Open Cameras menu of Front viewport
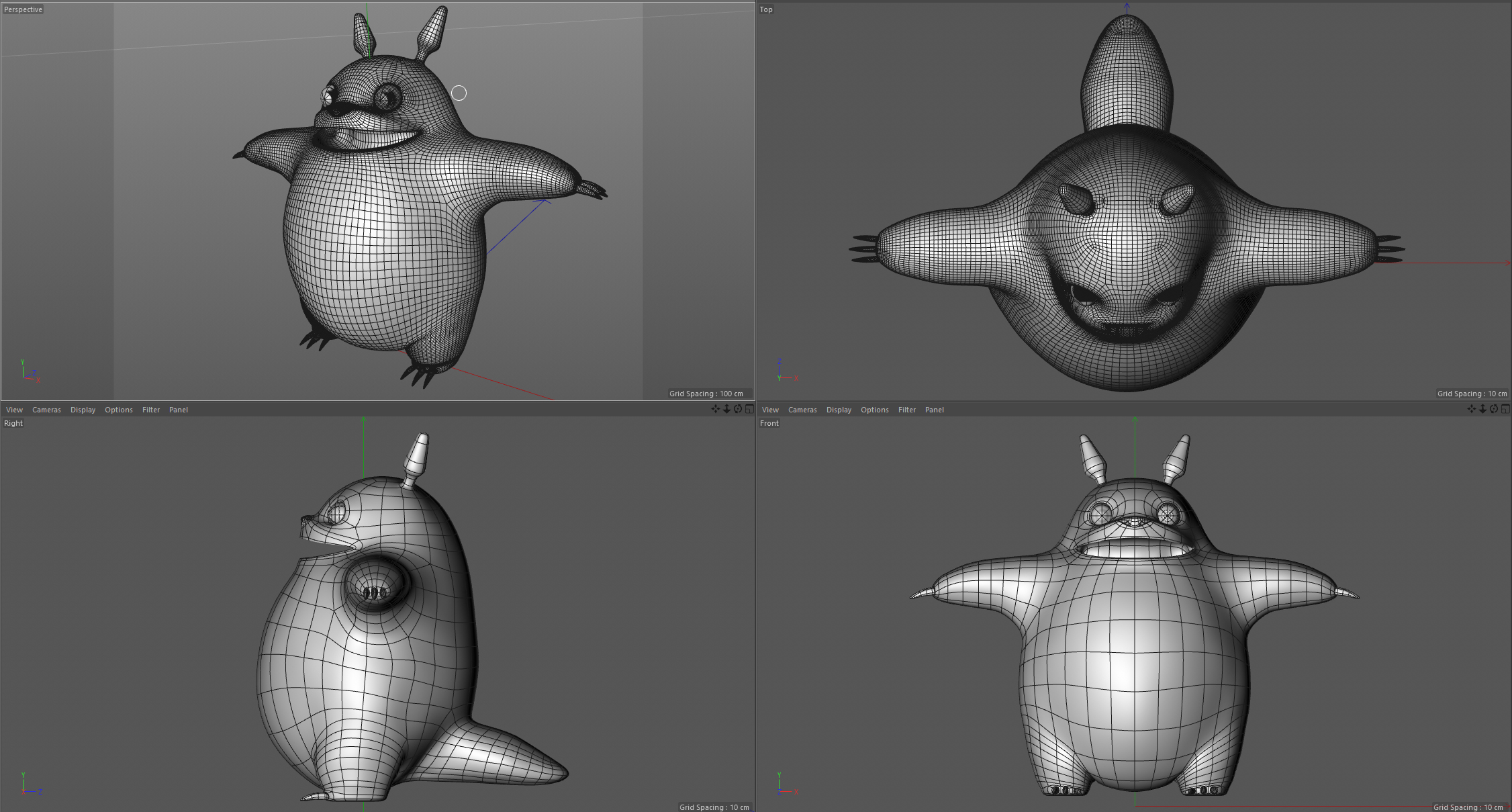The width and height of the screenshot is (1512, 812). (x=802, y=410)
